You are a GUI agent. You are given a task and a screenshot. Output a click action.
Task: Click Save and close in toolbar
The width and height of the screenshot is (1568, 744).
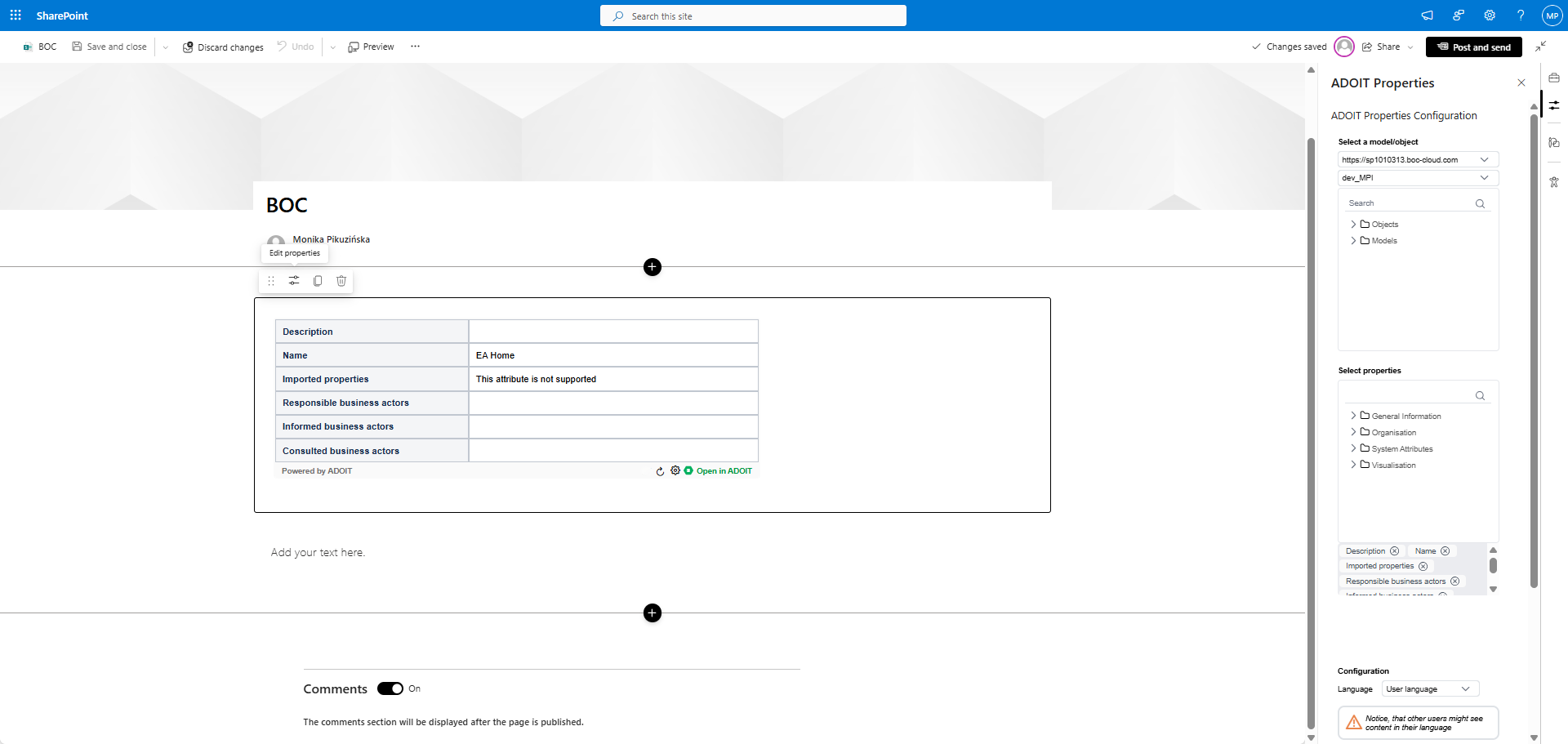pyautogui.click(x=109, y=47)
